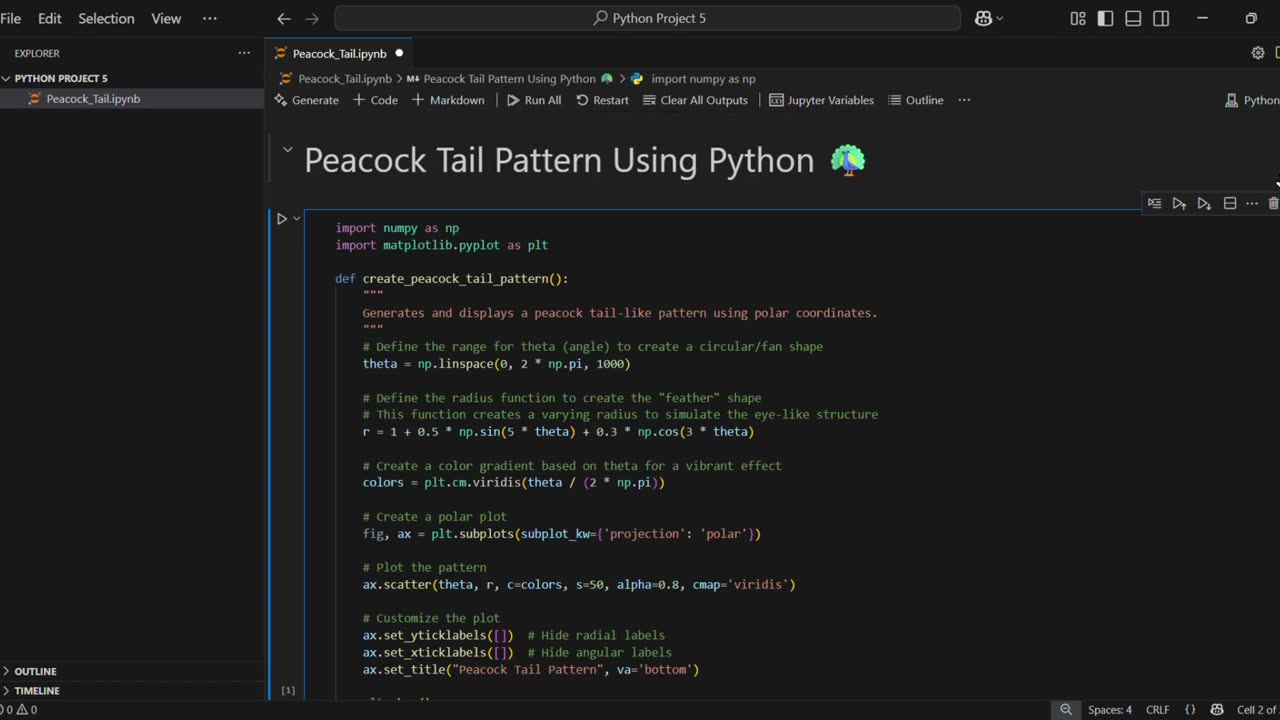Add a new Markdown cell
Viewport: 1280px width, 720px height.
448,100
